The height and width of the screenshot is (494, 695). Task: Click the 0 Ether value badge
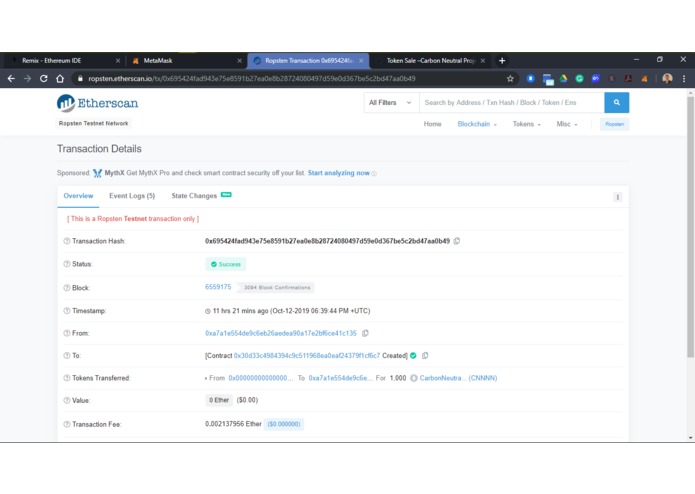pyautogui.click(x=219, y=400)
